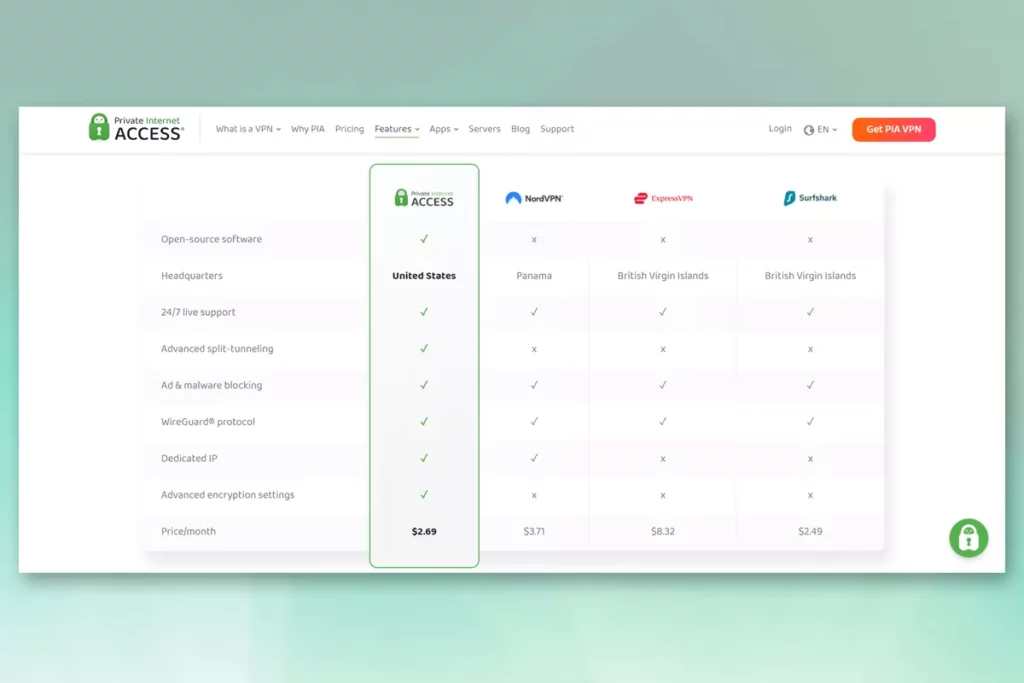
Task: Click the PIA logo in highlighted column
Action: click(424, 198)
